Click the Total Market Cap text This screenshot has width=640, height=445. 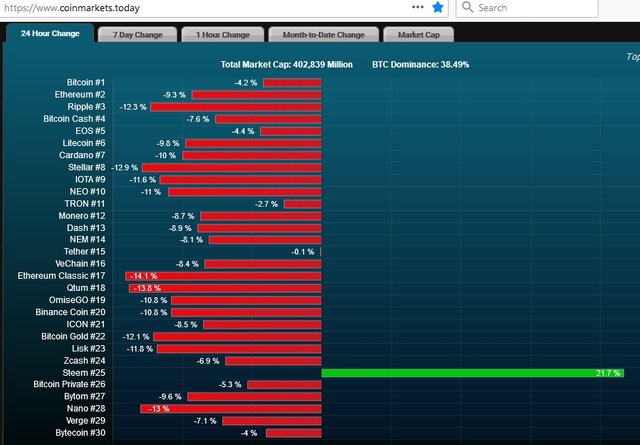pos(287,65)
